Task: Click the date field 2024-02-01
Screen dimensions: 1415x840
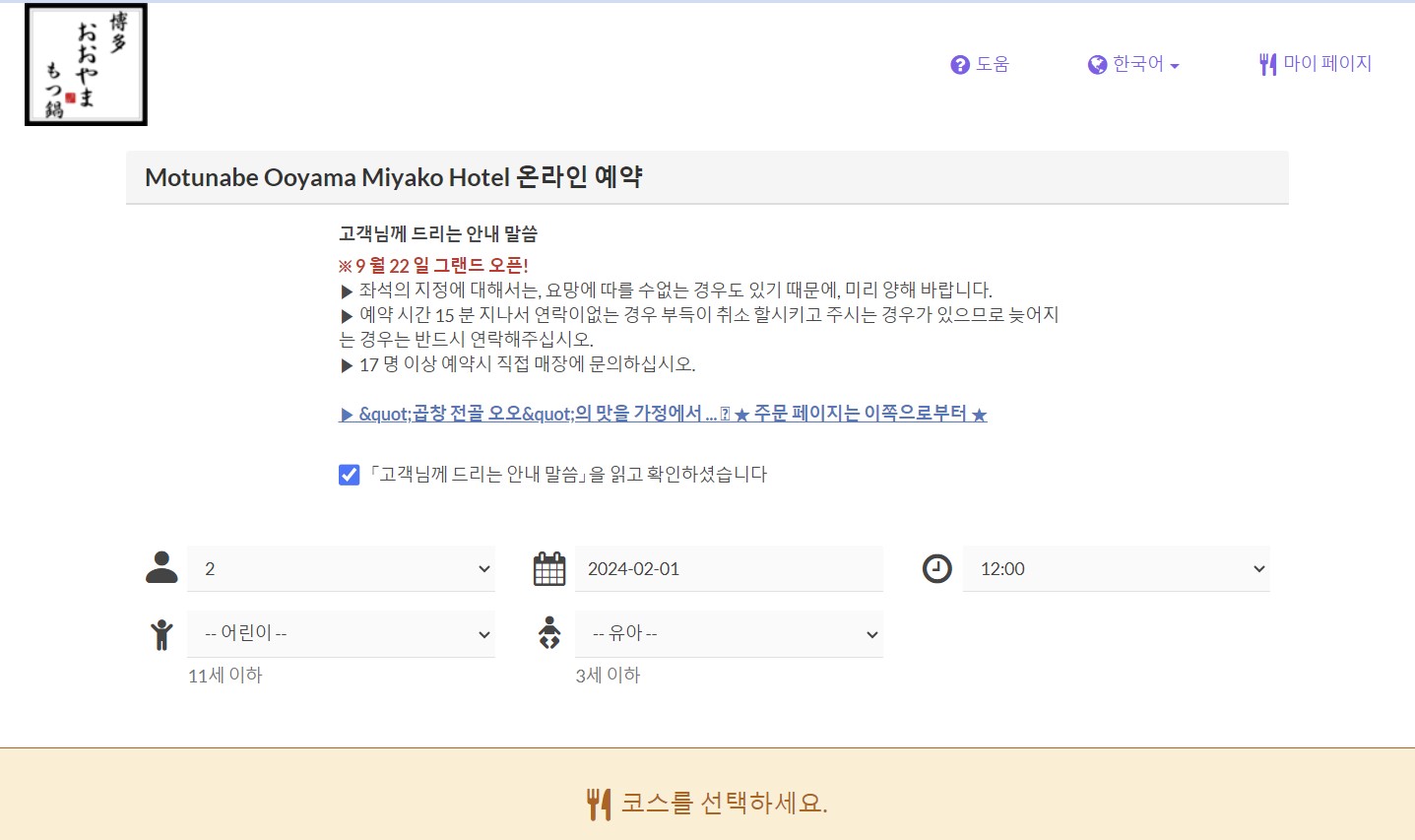Action: [x=729, y=568]
